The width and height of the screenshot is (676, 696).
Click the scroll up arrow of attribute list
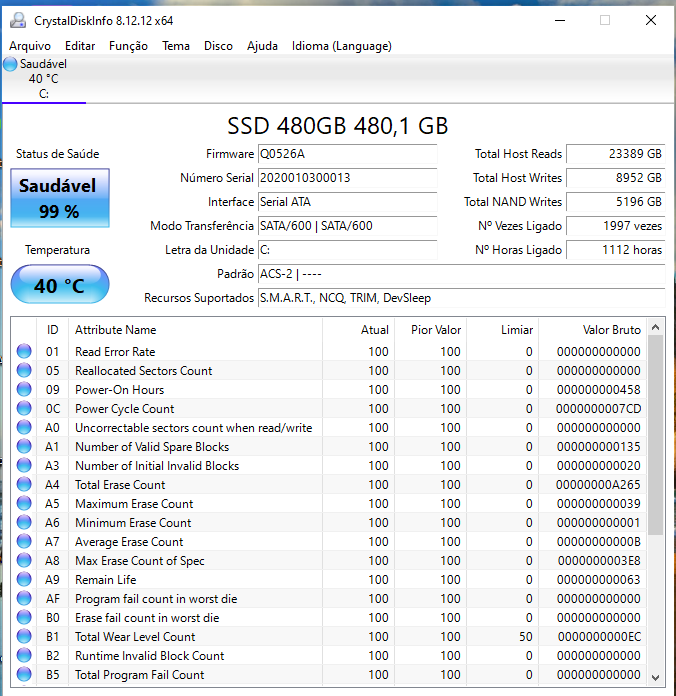[x=655, y=328]
